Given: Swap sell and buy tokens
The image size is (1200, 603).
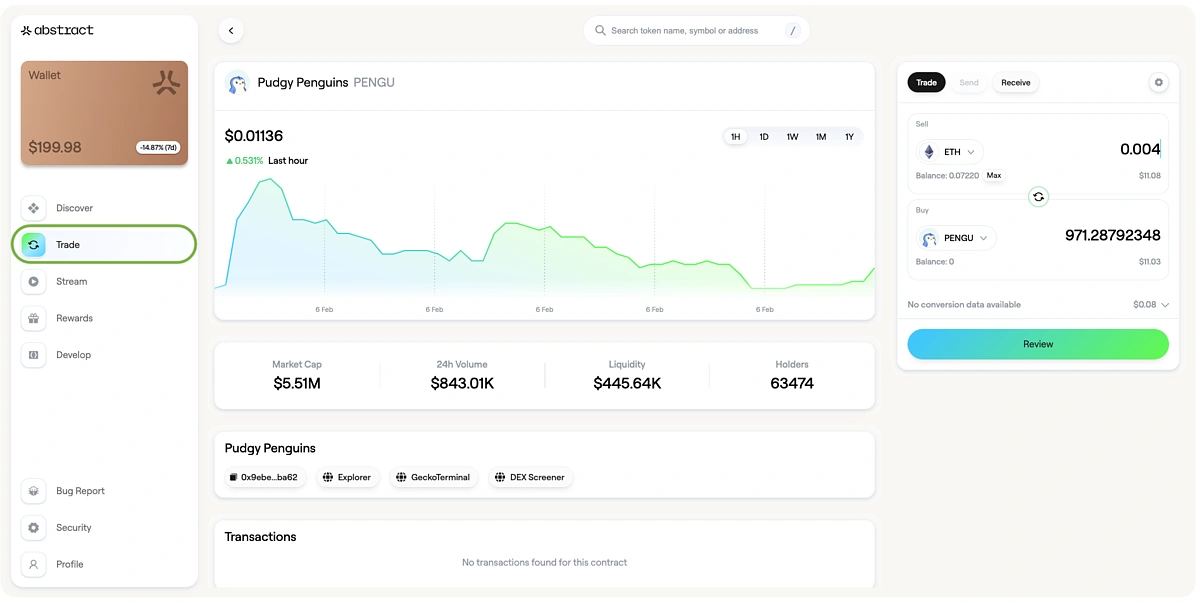Looking at the screenshot, I should (x=1038, y=197).
